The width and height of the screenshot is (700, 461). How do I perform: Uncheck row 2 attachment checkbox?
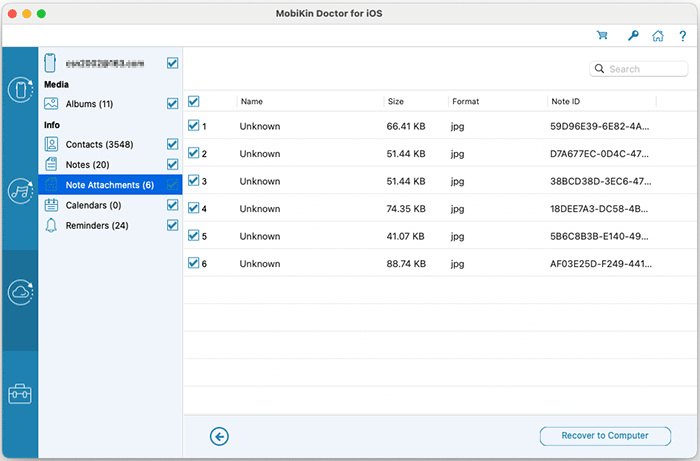pyautogui.click(x=193, y=153)
